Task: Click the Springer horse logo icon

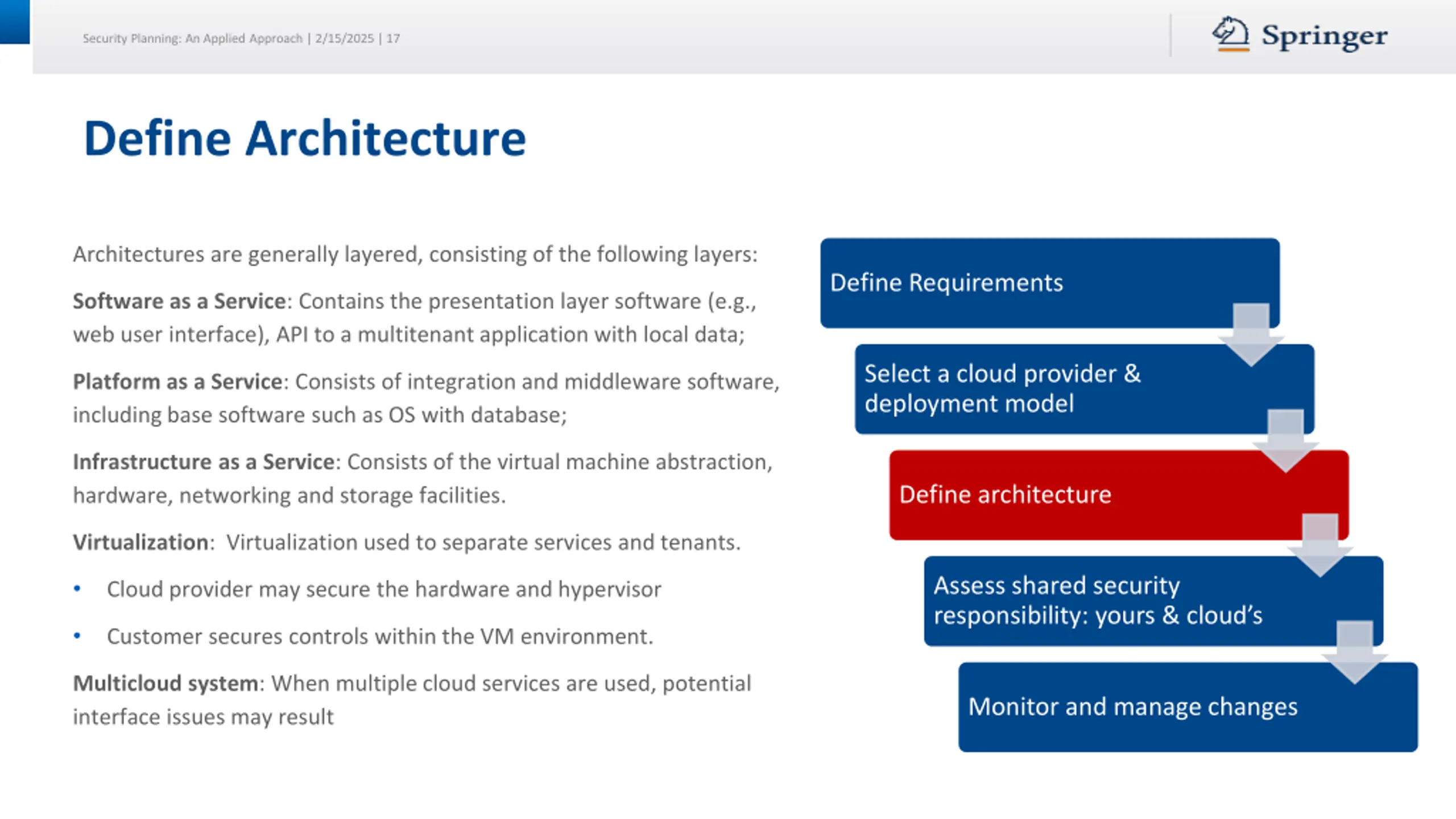Action: point(1231,34)
